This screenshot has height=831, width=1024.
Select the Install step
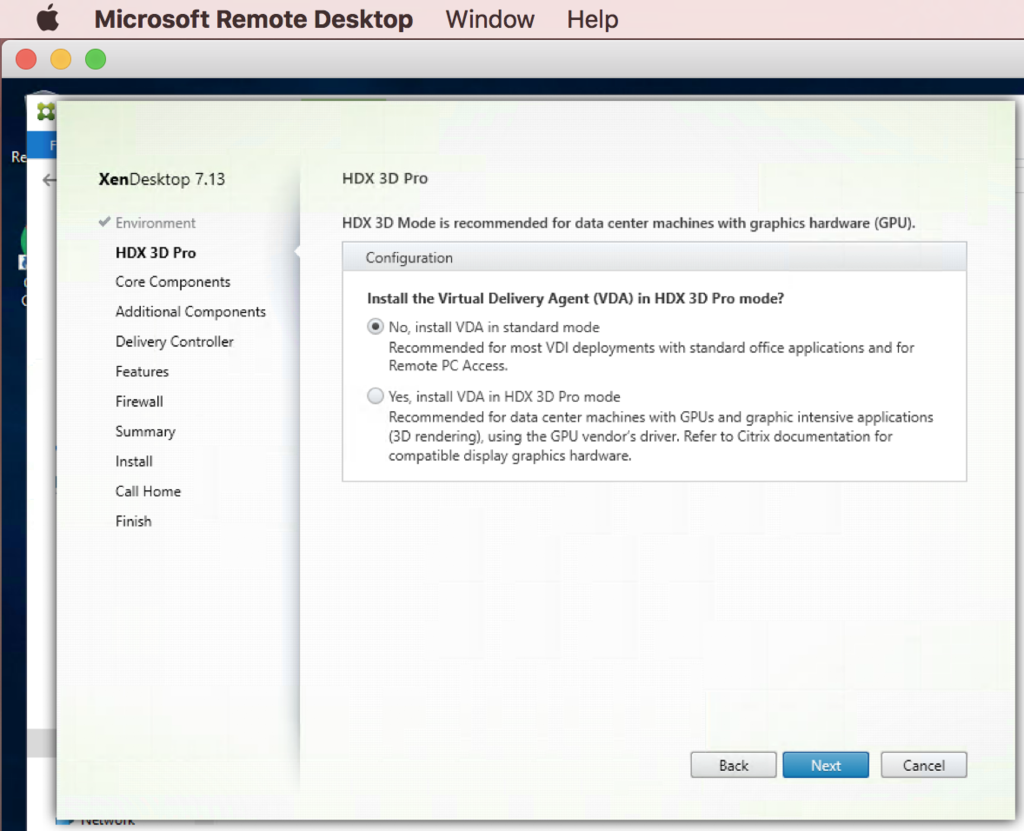(134, 461)
